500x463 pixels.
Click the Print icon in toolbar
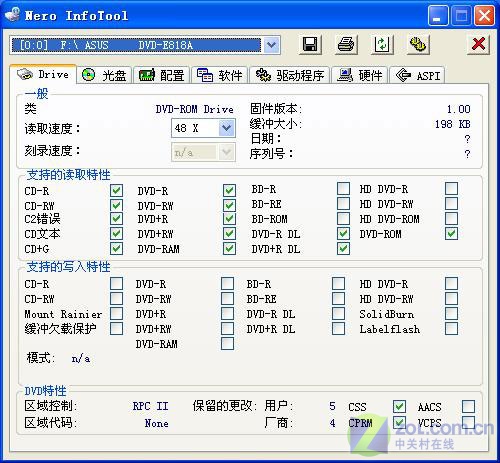[x=346, y=44]
